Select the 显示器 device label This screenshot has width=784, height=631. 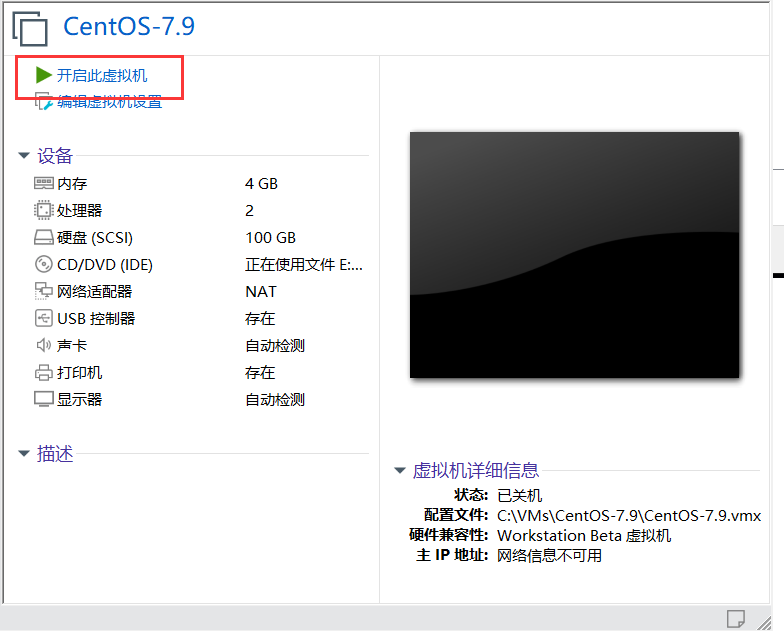coord(80,400)
